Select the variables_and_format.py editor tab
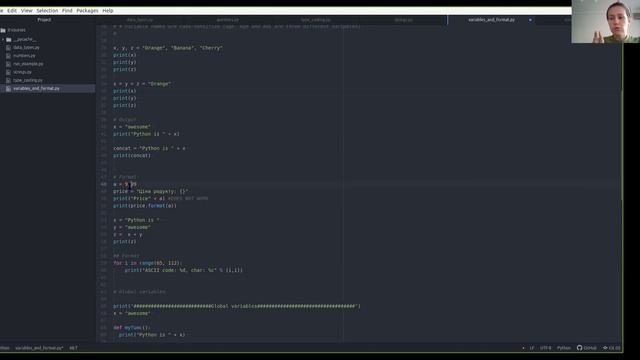 pos(491,20)
